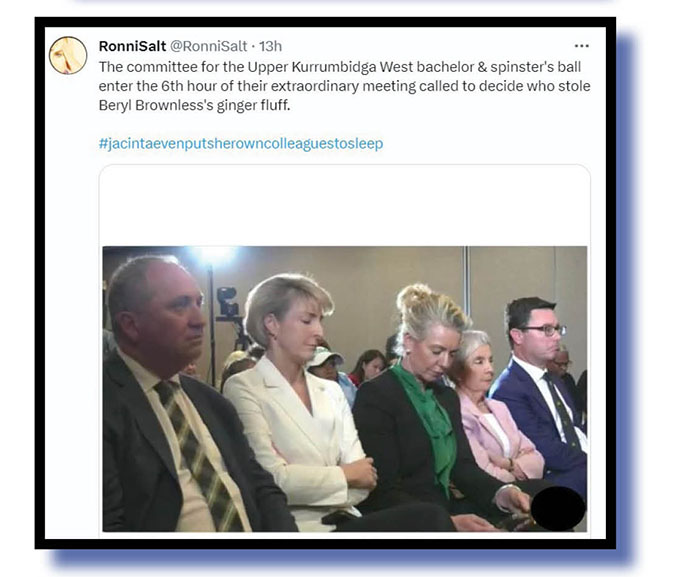The image size is (680, 577).
Task: Open the three-dot more options menu
Action: pos(581,46)
